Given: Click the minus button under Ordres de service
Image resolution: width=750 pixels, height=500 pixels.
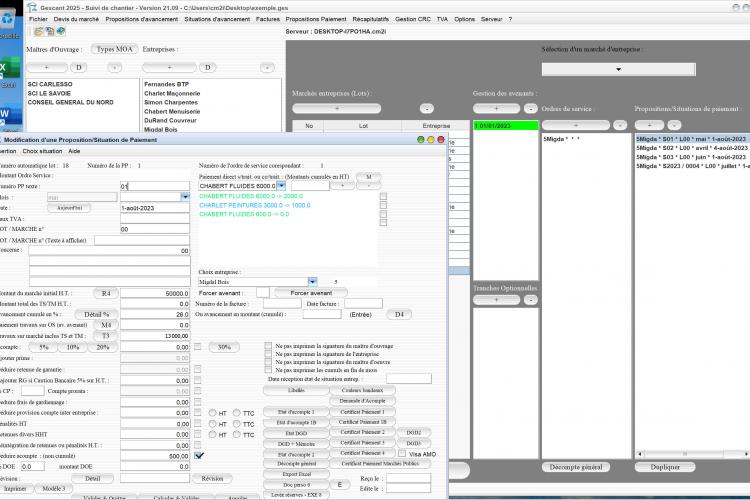Looking at the screenshot, I should tap(620, 125).
